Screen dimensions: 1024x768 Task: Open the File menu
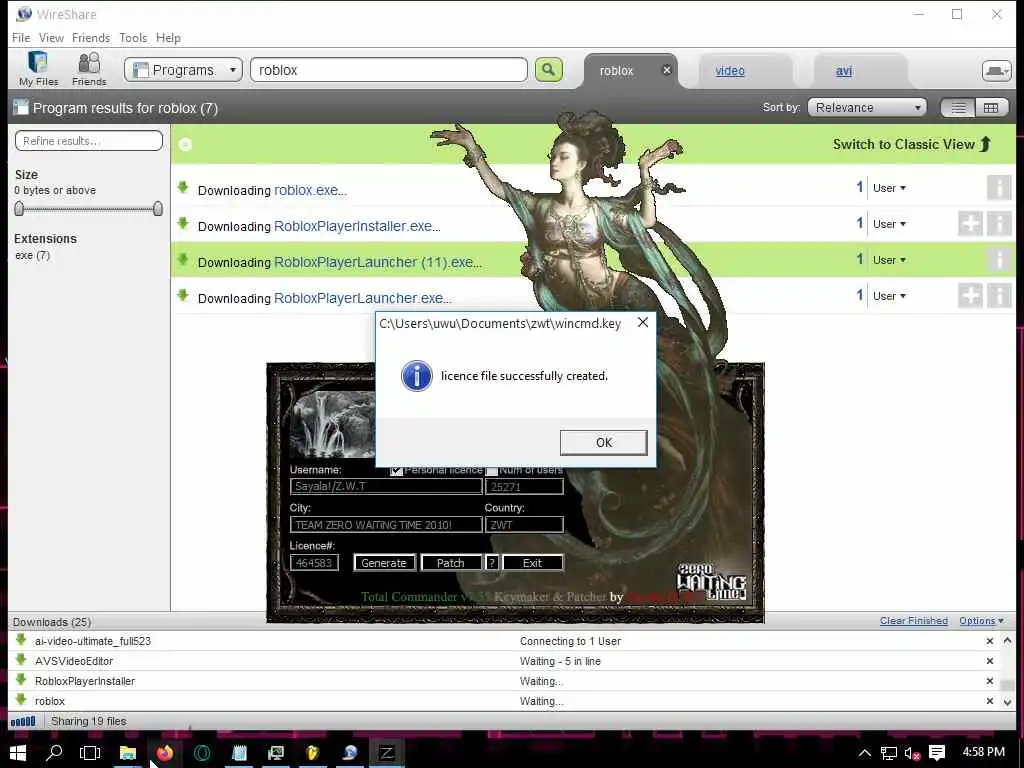(x=21, y=38)
